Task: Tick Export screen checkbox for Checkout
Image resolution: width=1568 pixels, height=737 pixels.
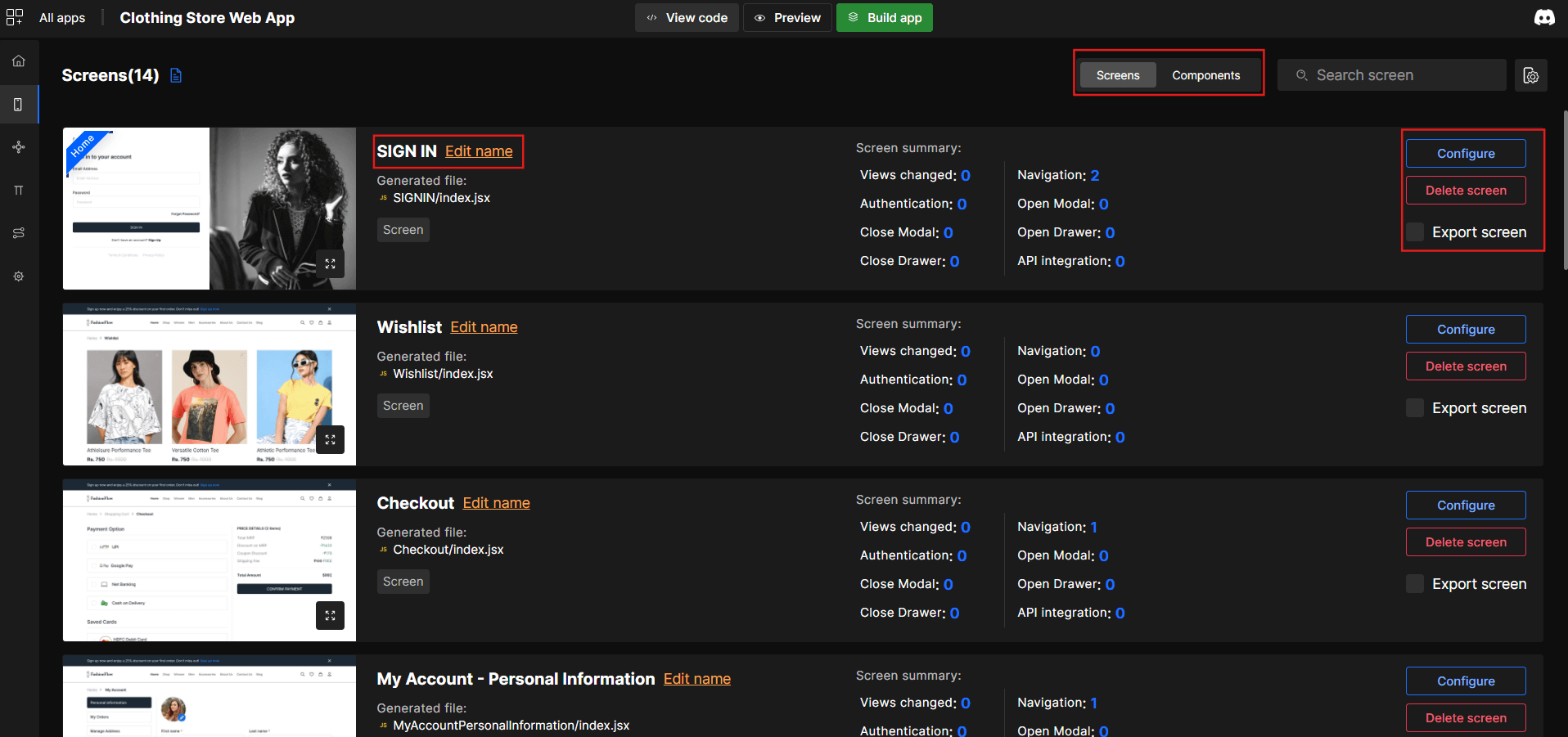Action: (x=1415, y=584)
